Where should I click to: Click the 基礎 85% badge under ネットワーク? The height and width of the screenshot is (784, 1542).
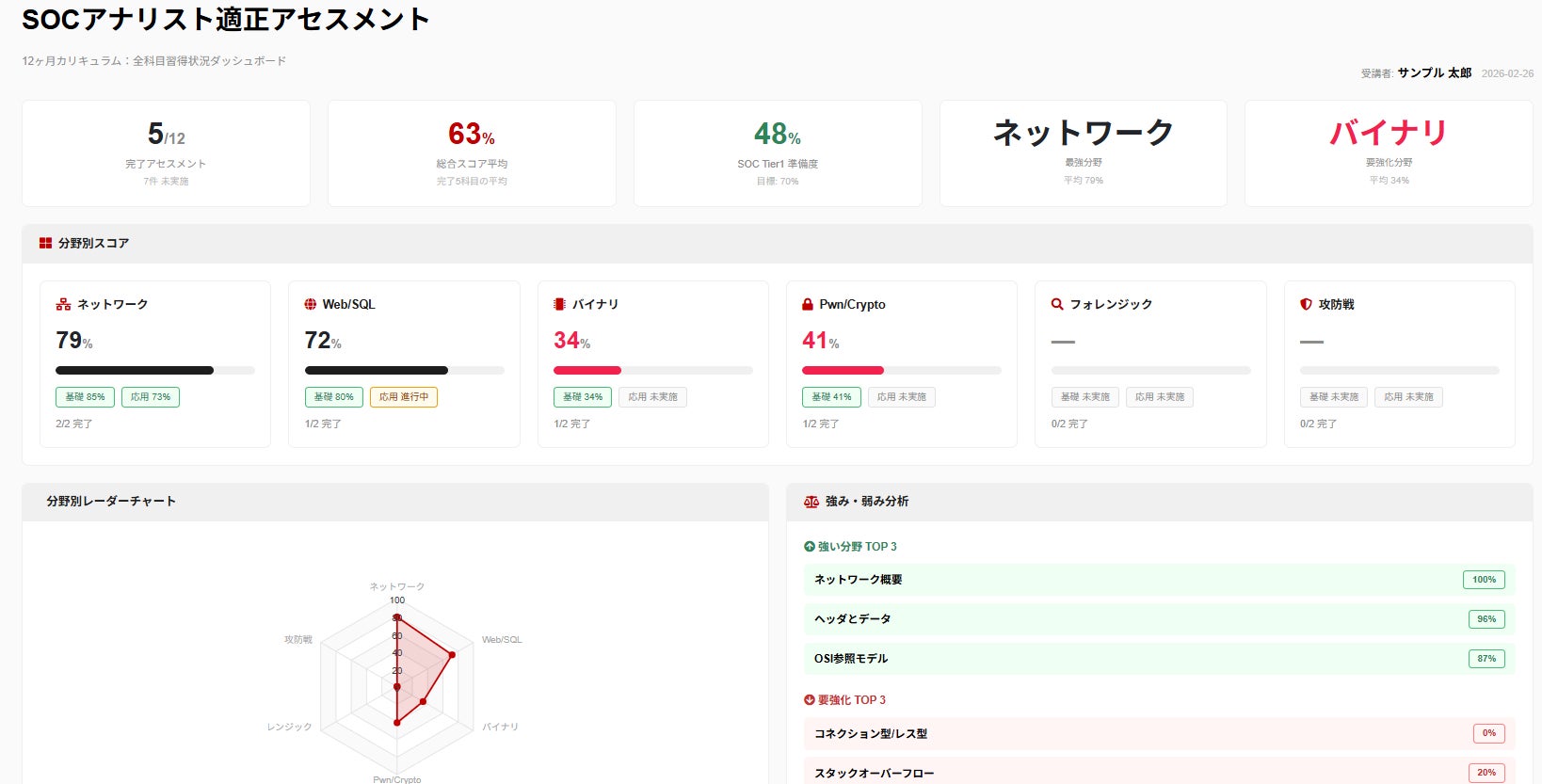tap(85, 397)
